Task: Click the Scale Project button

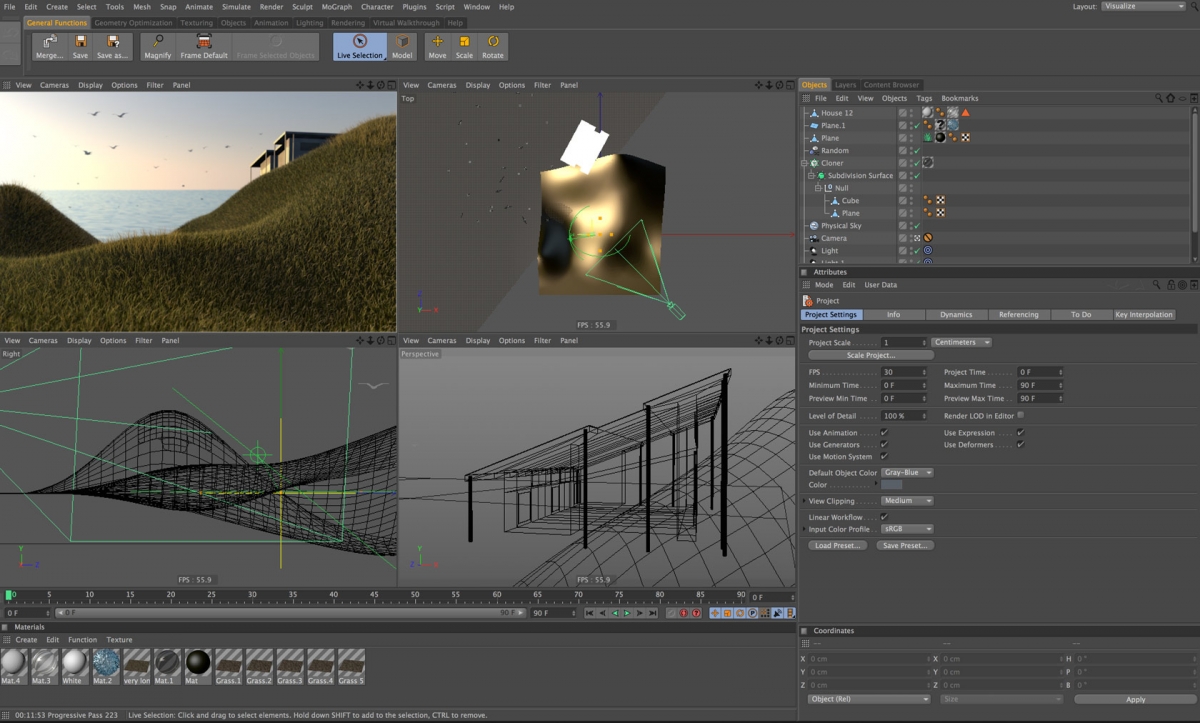Action: pyautogui.click(x=870, y=355)
